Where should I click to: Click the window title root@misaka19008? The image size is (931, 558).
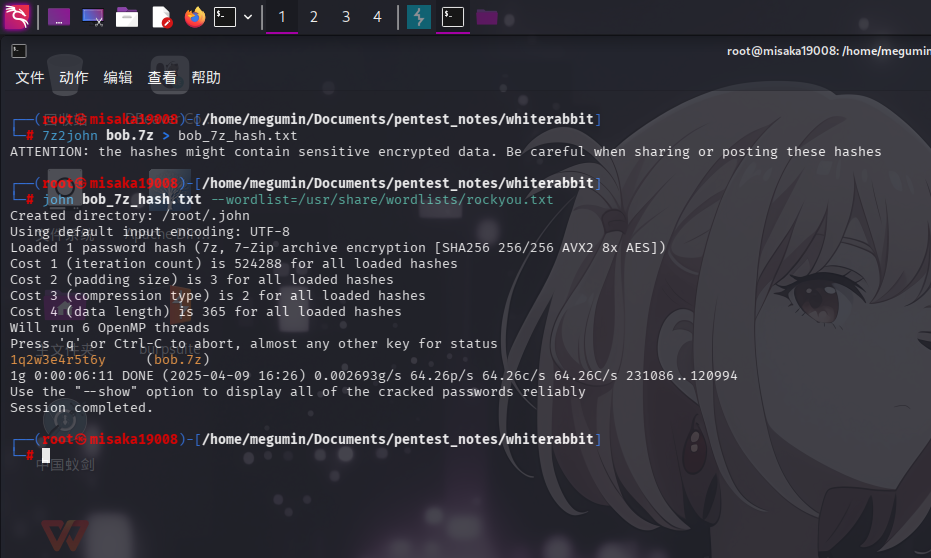(x=829, y=52)
